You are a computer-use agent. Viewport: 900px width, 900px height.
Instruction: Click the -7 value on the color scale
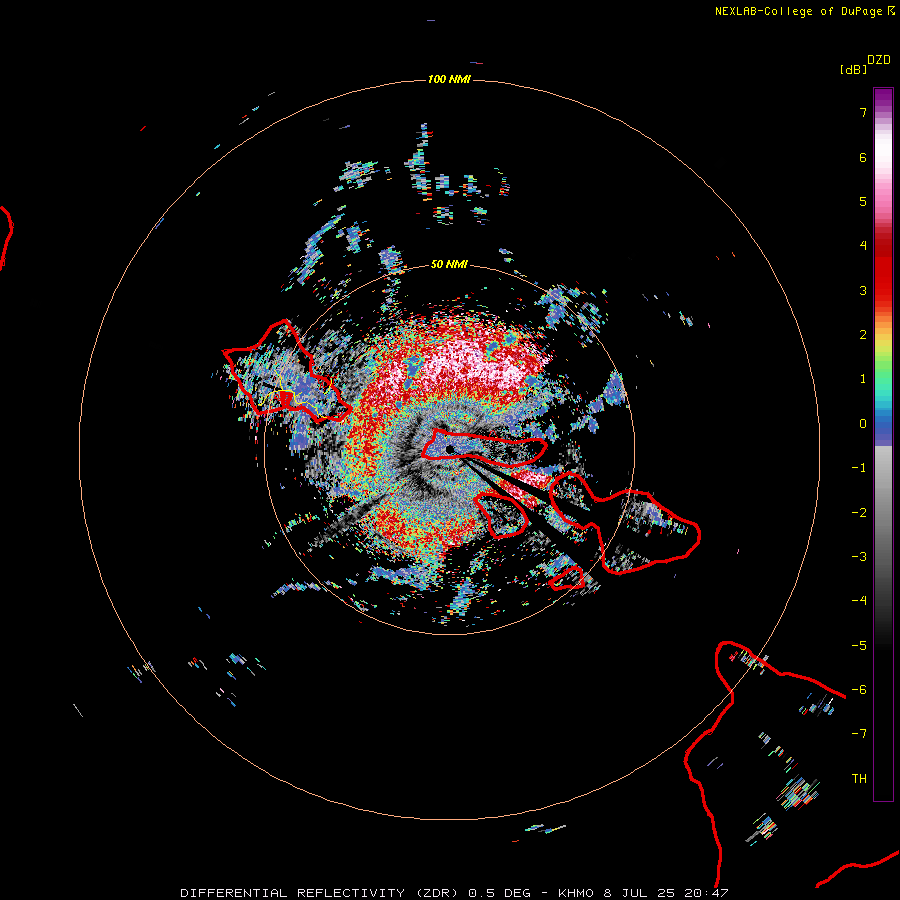[859, 734]
